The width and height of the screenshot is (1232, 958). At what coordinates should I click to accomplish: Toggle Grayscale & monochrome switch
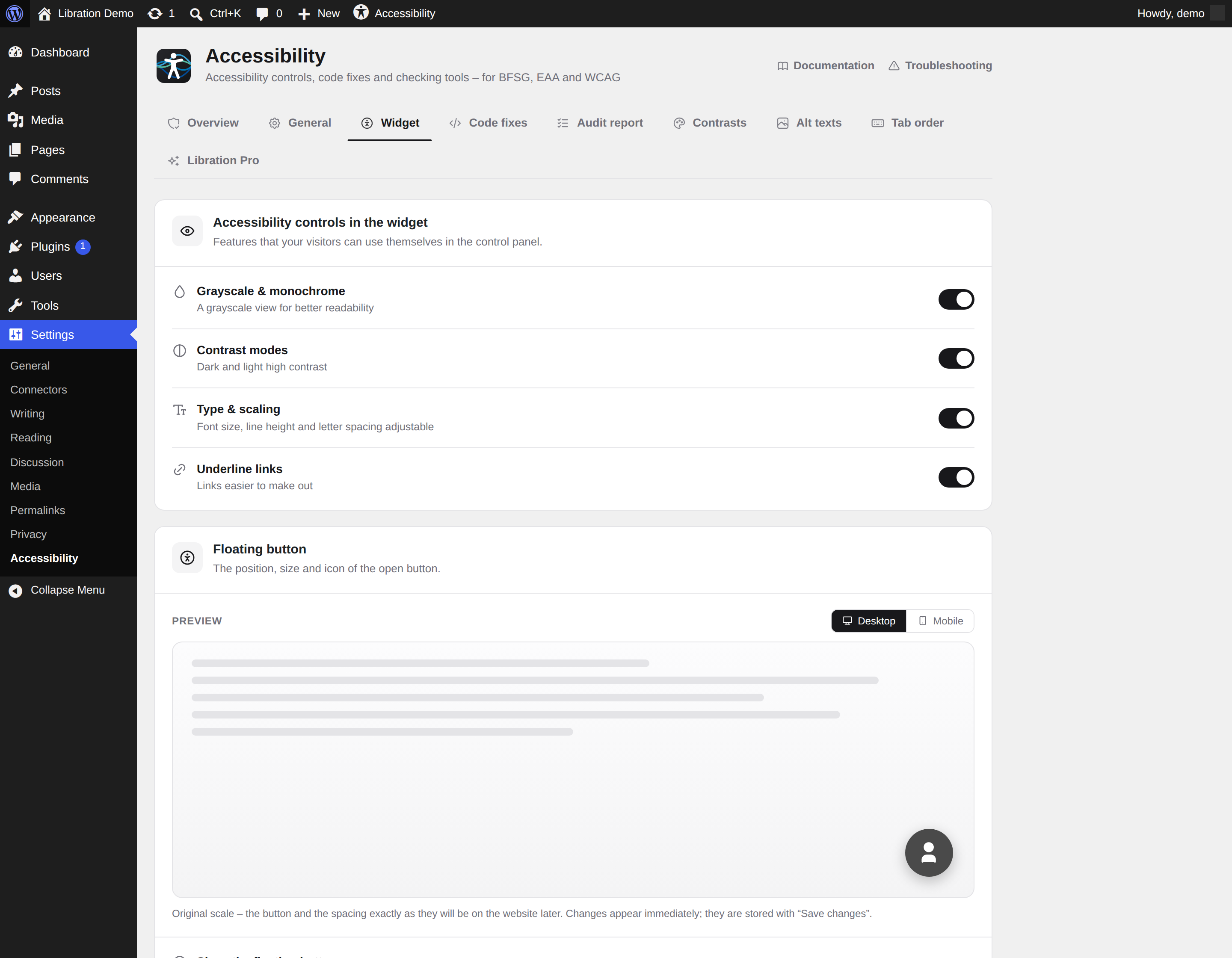(x=956, y=299)
